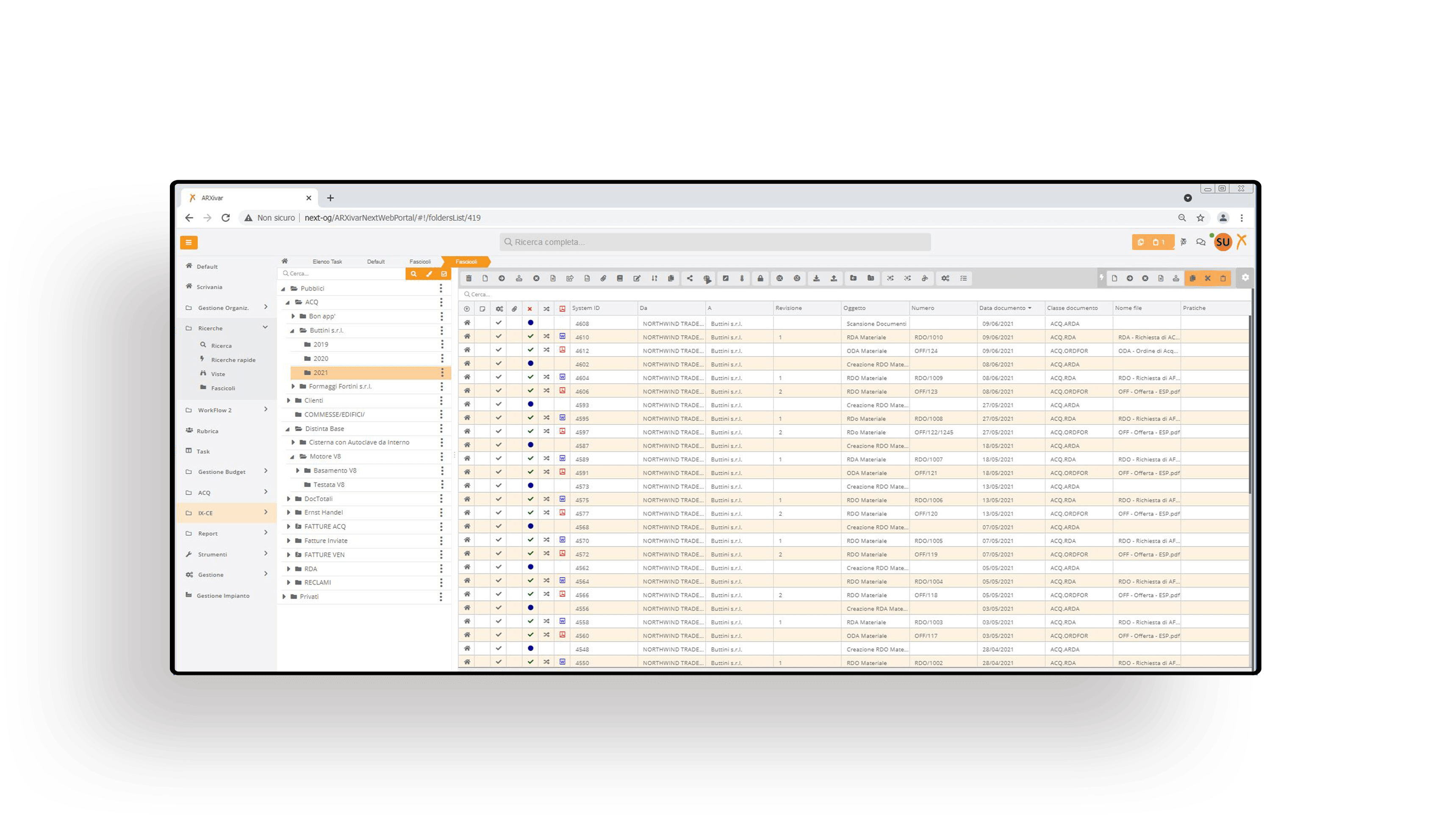Click the share icon in documents toolbar
This screenshot has width=1447, height=840.
click(x=690, y=278)
